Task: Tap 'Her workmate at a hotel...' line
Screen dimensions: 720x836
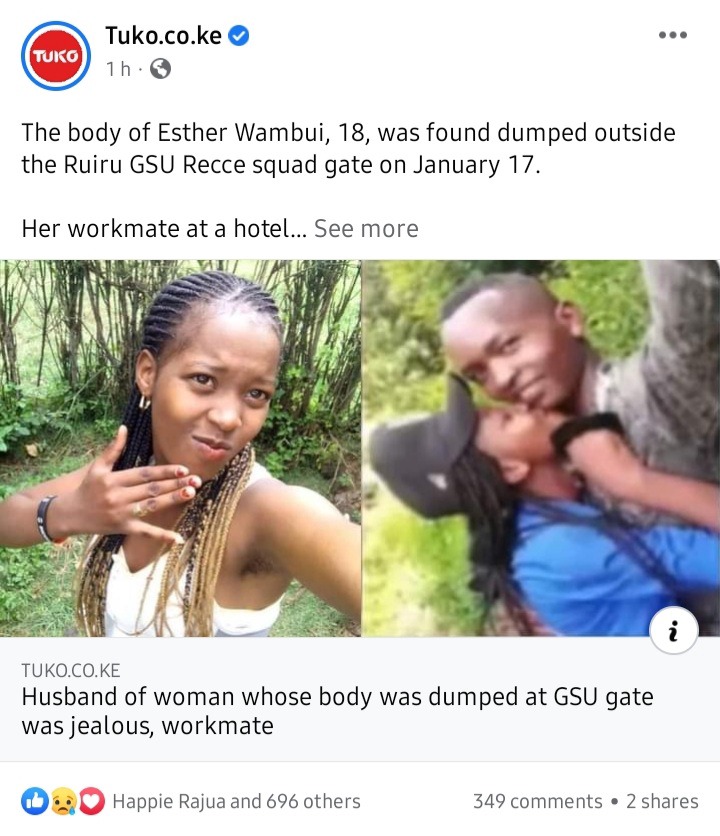Action: pos(164,228)
